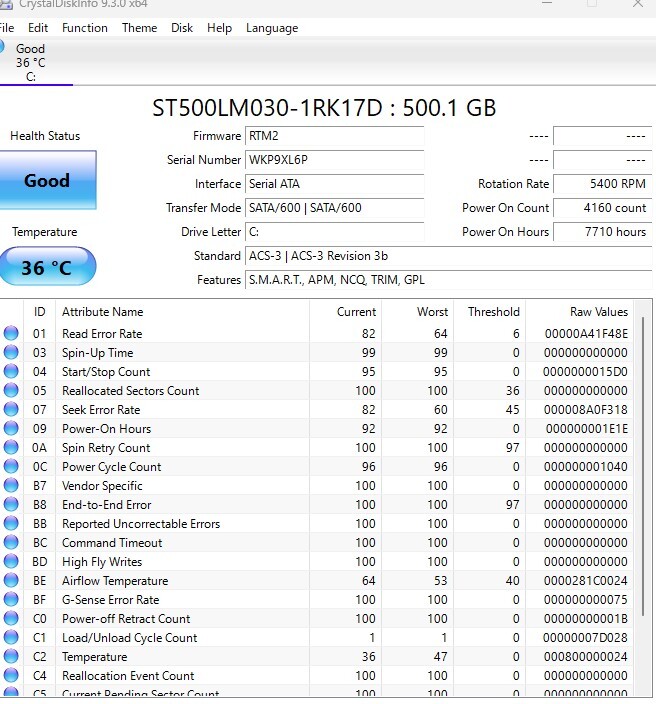Image resolution: width=656 pixels, height=704 pixels.
Task: Click the Firmware field showing RTM2
Action: tap(334, 136)
